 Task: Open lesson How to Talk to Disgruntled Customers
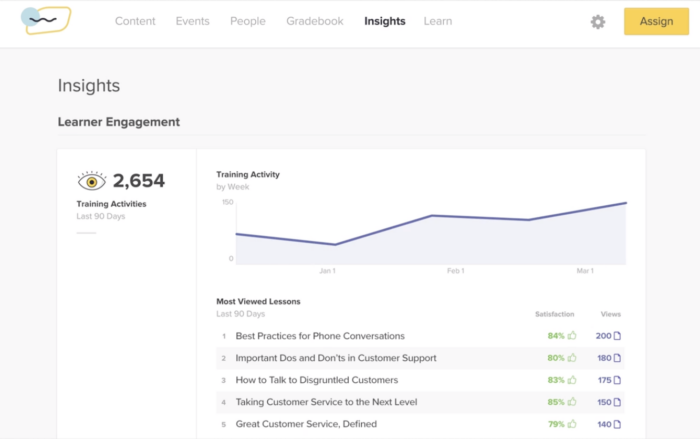pos(317,380)
